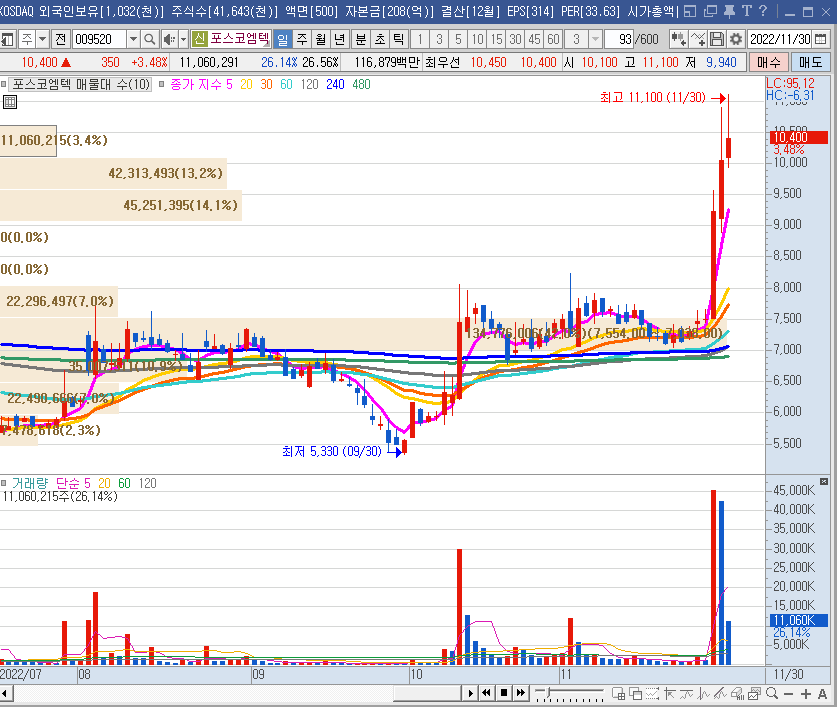Save chart with the floppy disk icon
This screenshot has height=707, width=837.
[717, 39]
